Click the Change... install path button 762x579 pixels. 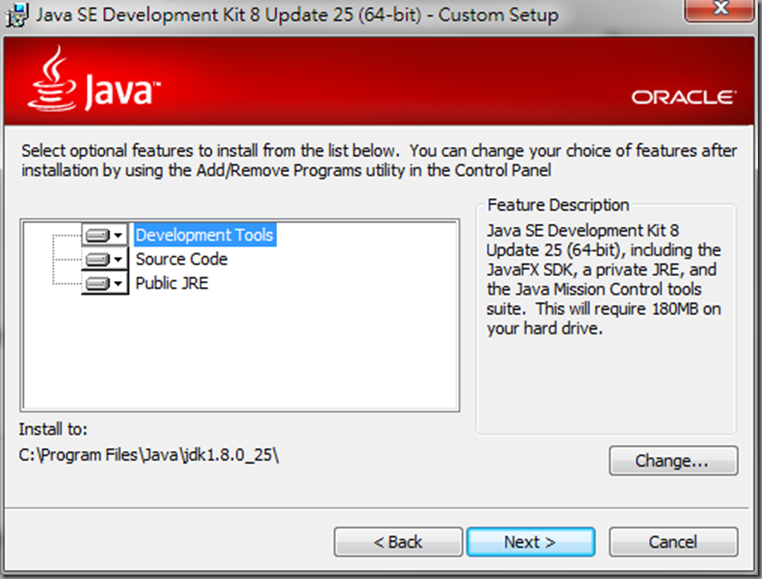pos(673,460)
